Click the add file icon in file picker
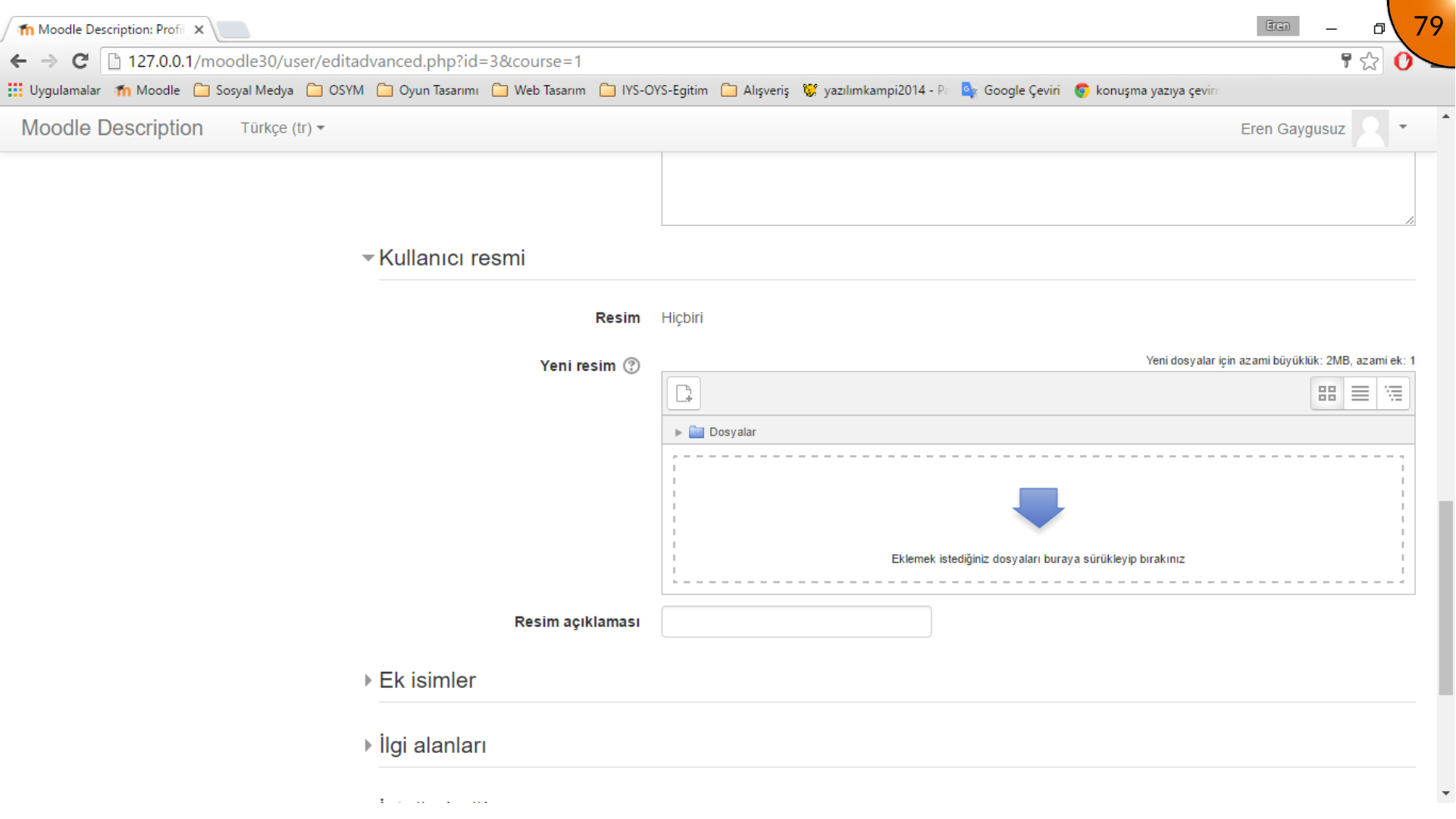This screenshot has height=819, width=1456. tap(684, 394)
